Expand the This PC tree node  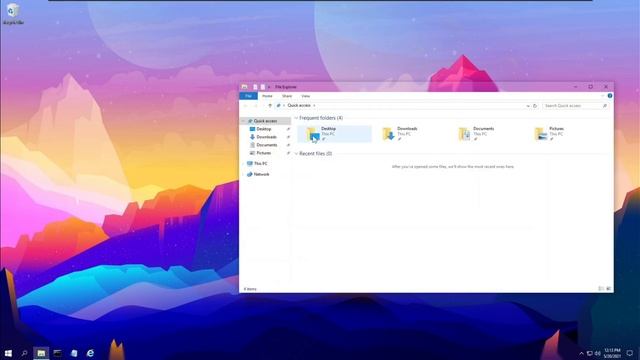click(x=244, y=164)
